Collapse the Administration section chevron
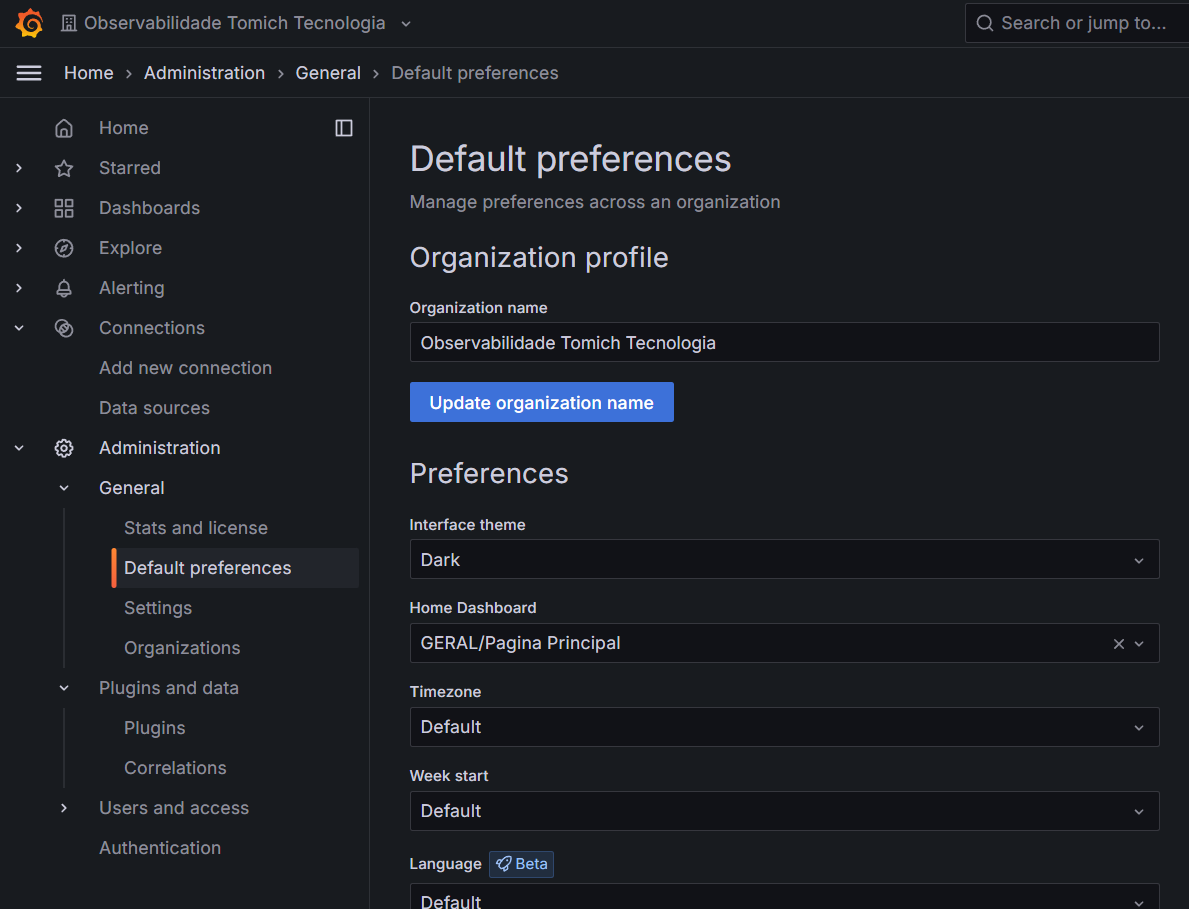1189x909 pixels. pyautogui.click(x=19, y=448)
